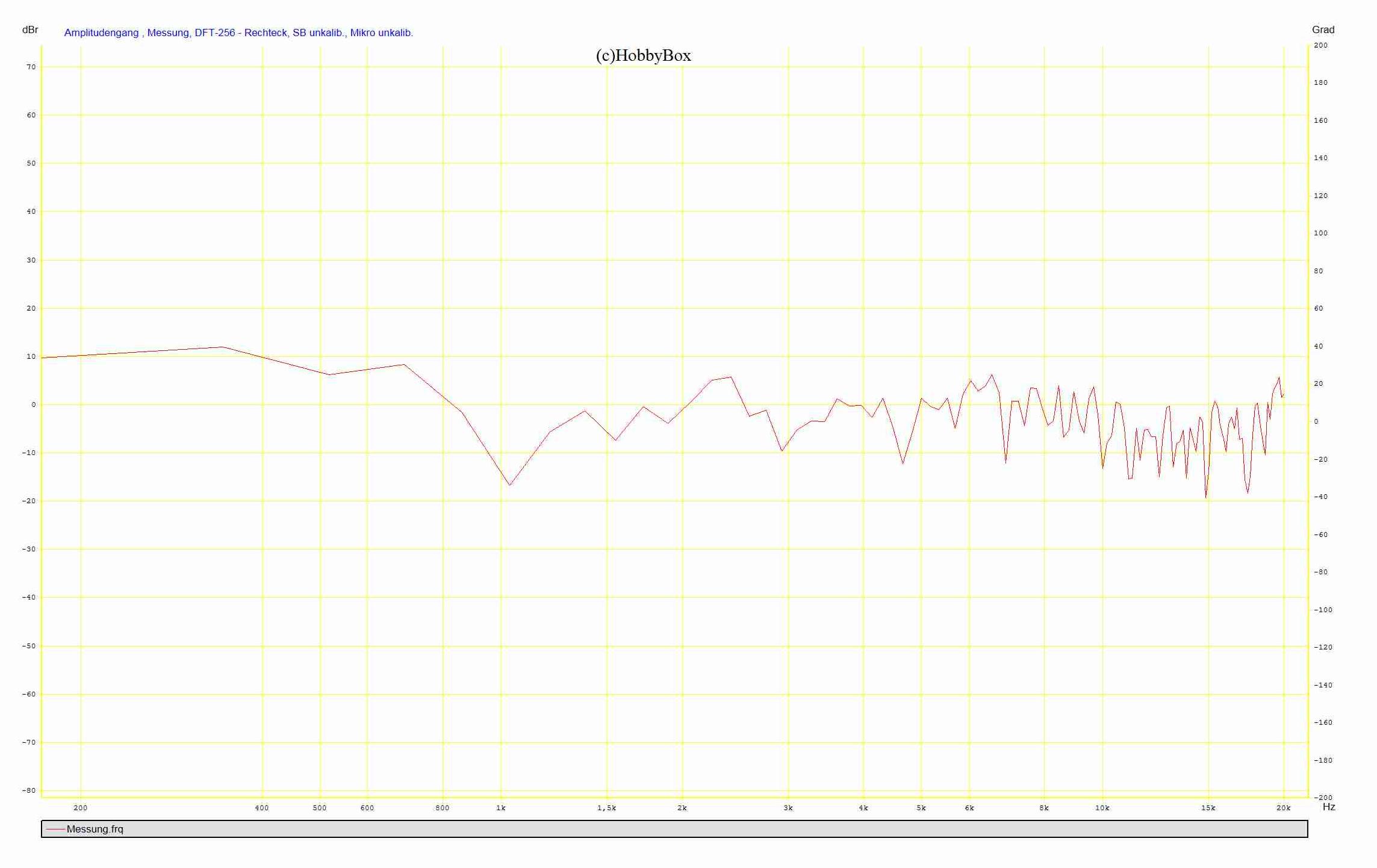Click the 2k frequency axis label
1377x868 pixels.
[682, 808]
